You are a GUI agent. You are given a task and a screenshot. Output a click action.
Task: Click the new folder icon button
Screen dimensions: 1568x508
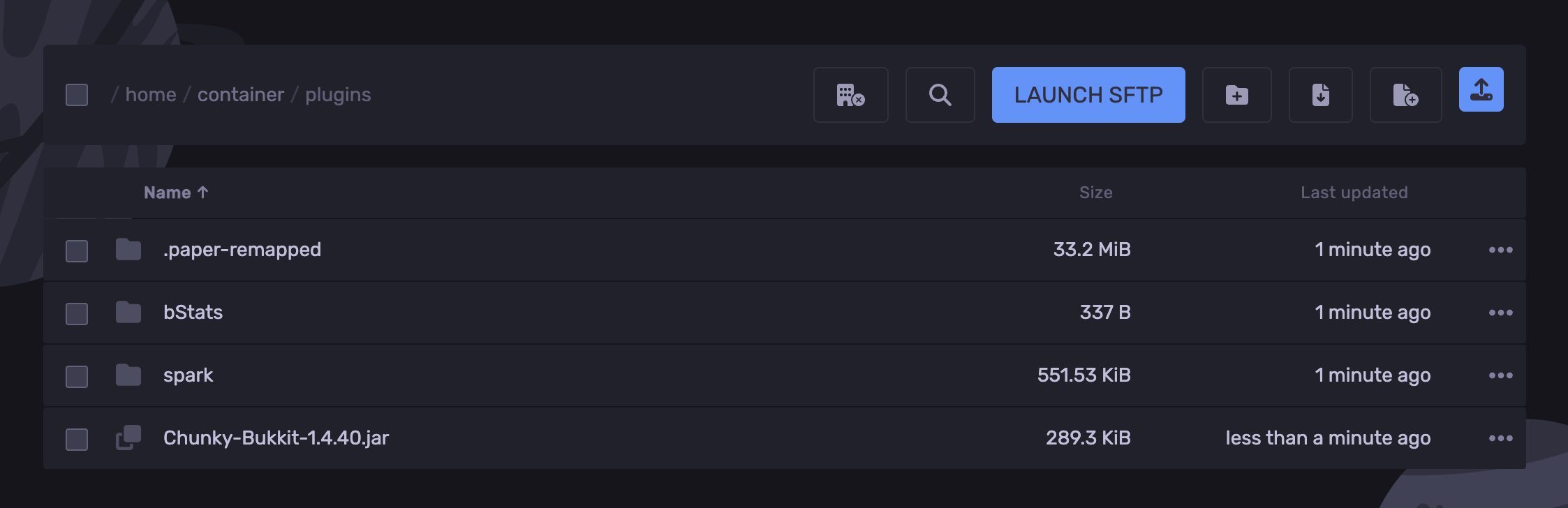(1236, 95)
